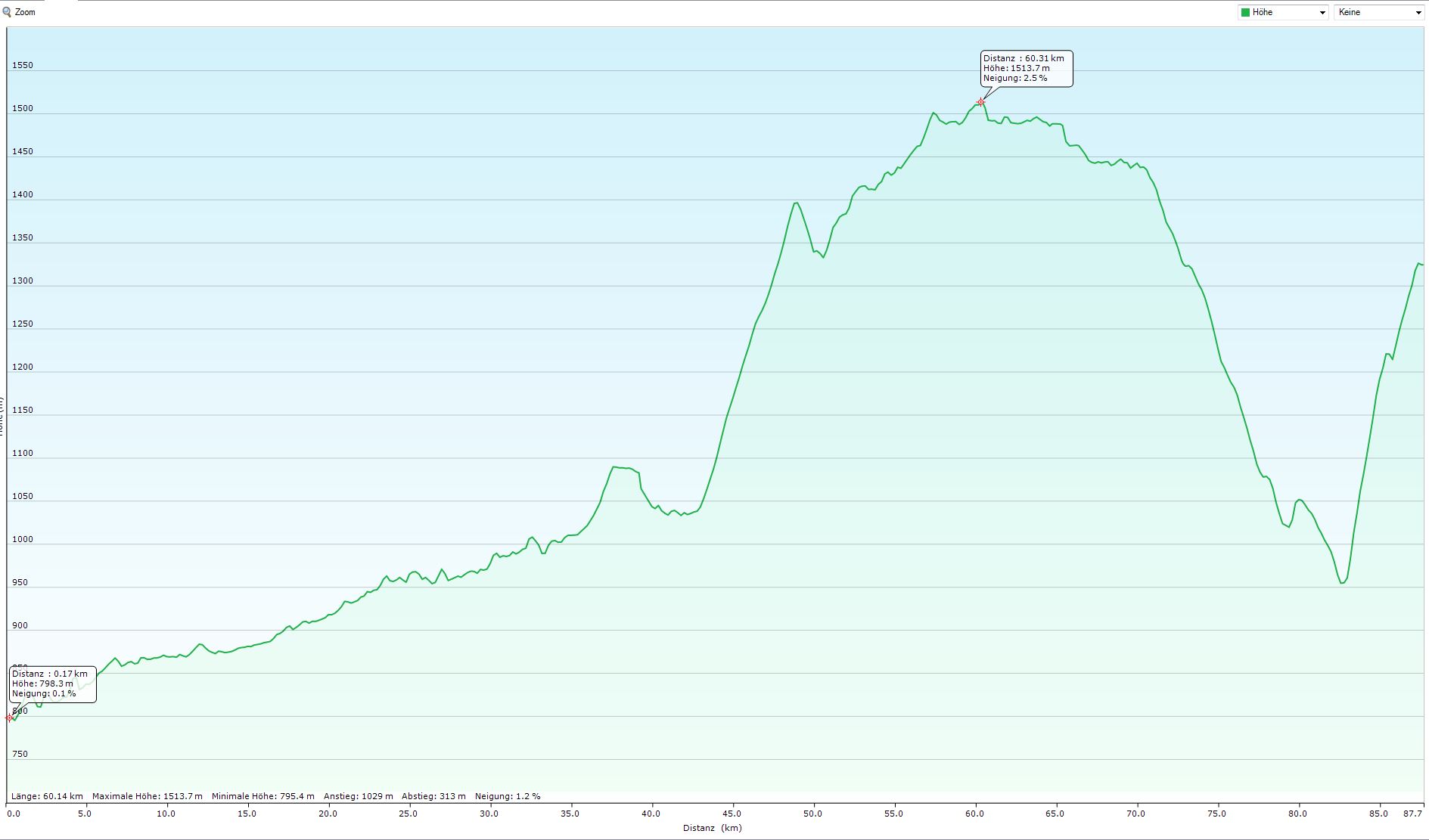1429x840 pixels.
Task: Click the Neigung 1.2 % statistic
Action: pyautogui.click(x=508, y=796)
